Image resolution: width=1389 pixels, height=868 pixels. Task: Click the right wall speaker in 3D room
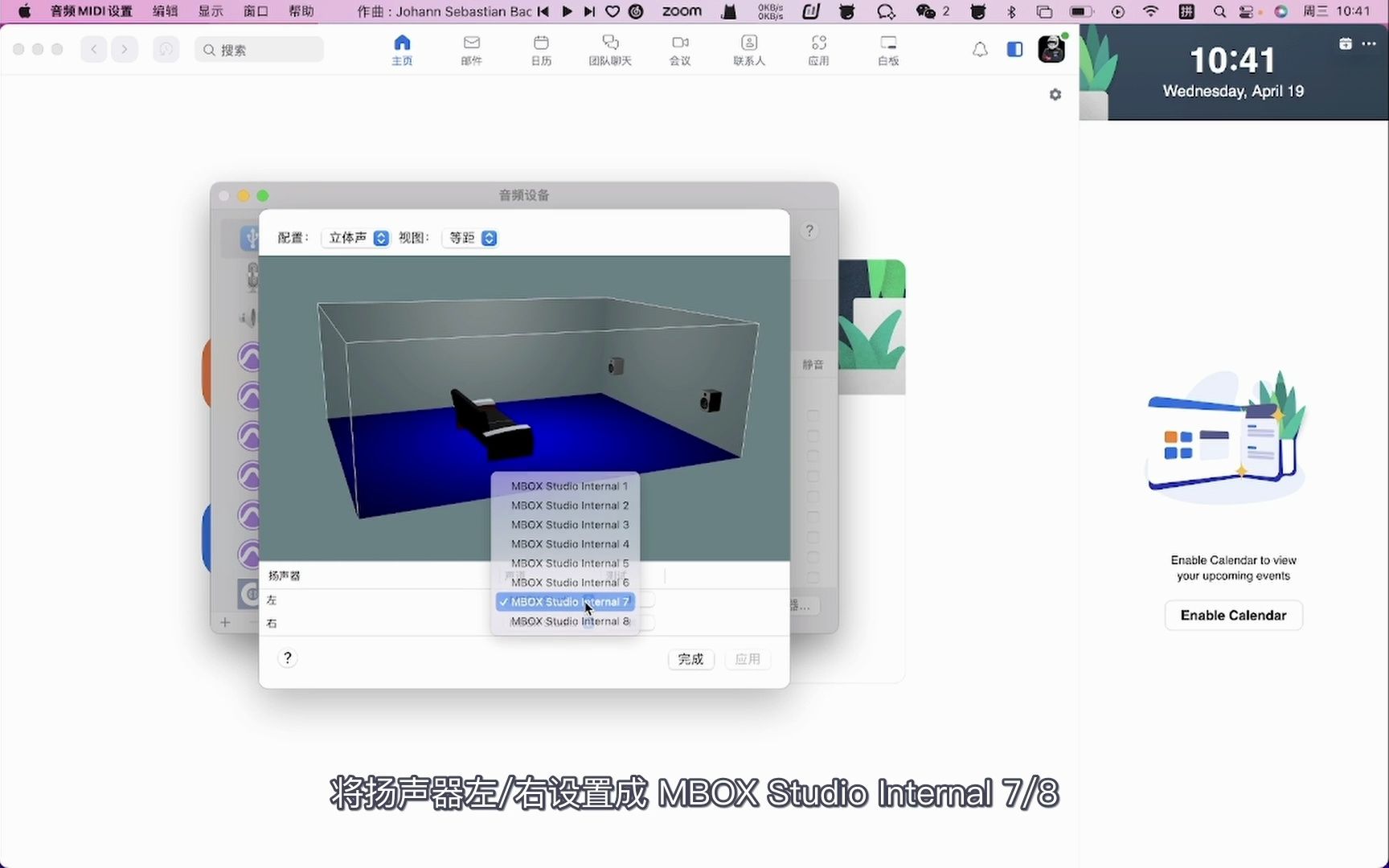coord(711,400)
